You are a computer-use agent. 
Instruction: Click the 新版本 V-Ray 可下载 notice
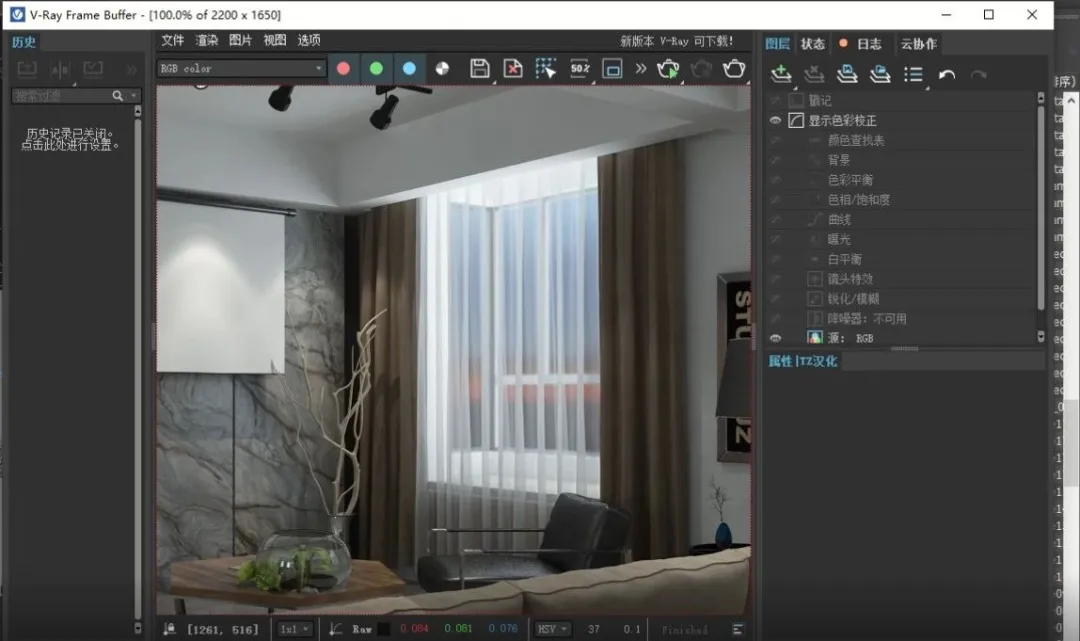[x=676, y=41]
